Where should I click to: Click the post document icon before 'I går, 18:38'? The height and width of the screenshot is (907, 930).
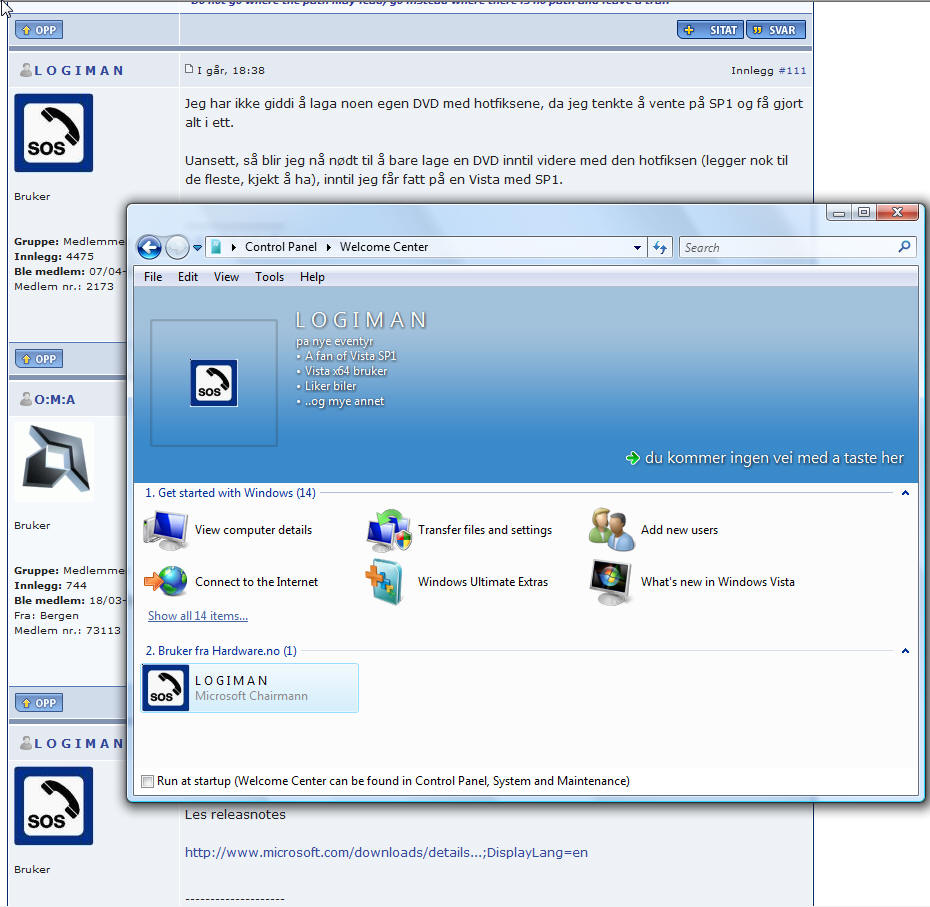189,69
